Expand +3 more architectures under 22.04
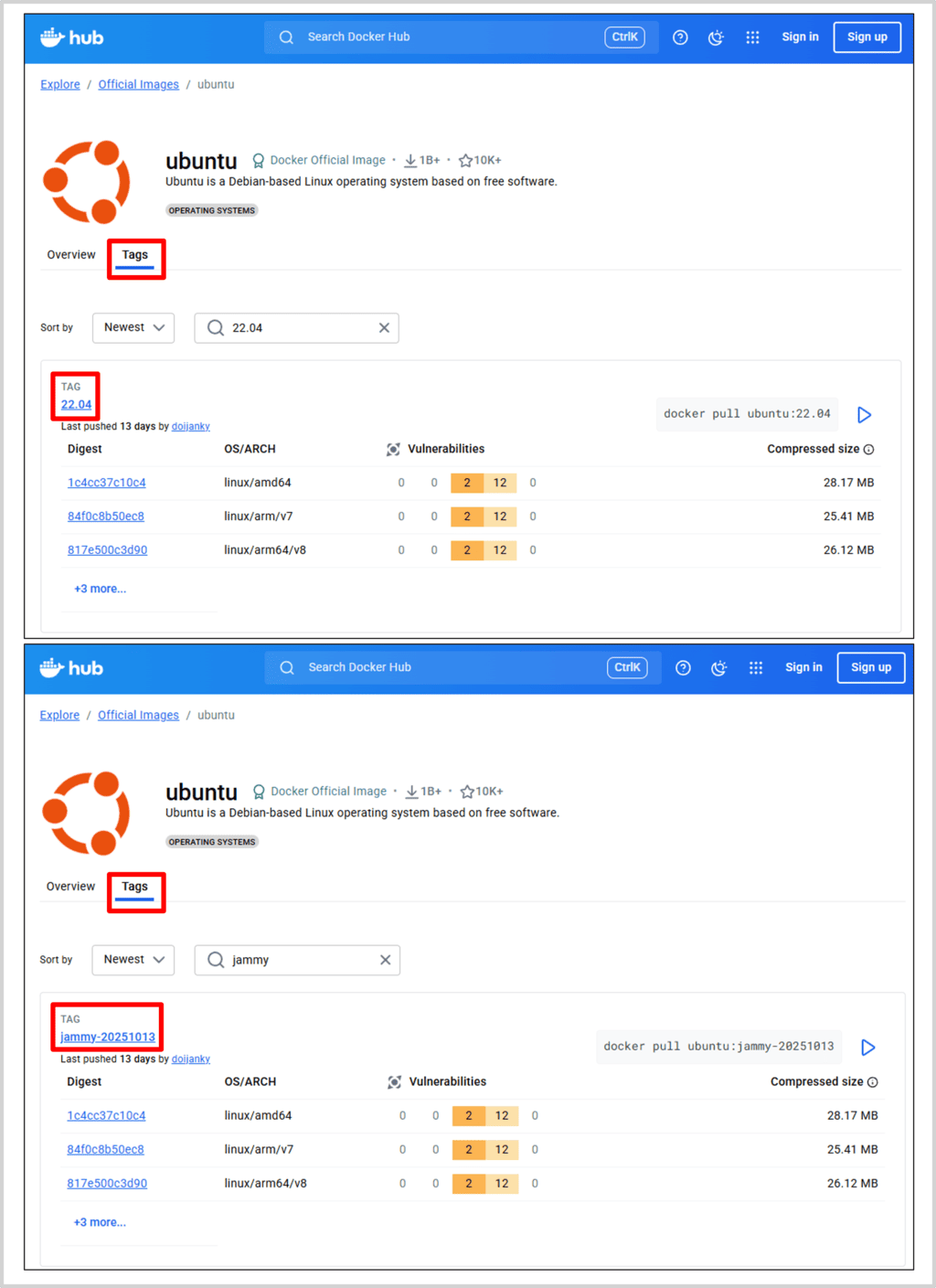The height and width of the screenshot is (1288, 936). pos(100,589)
